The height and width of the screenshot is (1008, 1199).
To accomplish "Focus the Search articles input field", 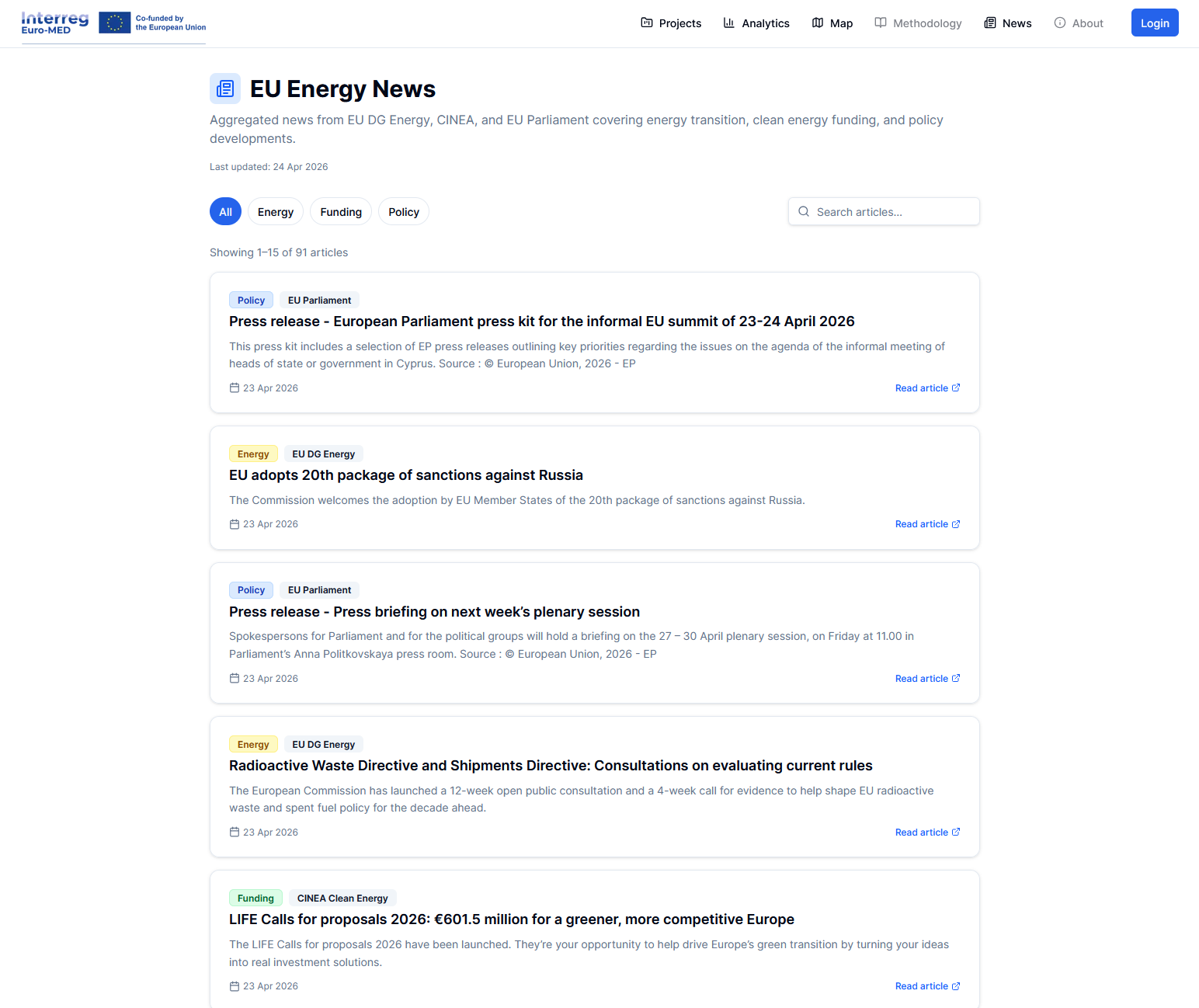I will pos(893,212).
